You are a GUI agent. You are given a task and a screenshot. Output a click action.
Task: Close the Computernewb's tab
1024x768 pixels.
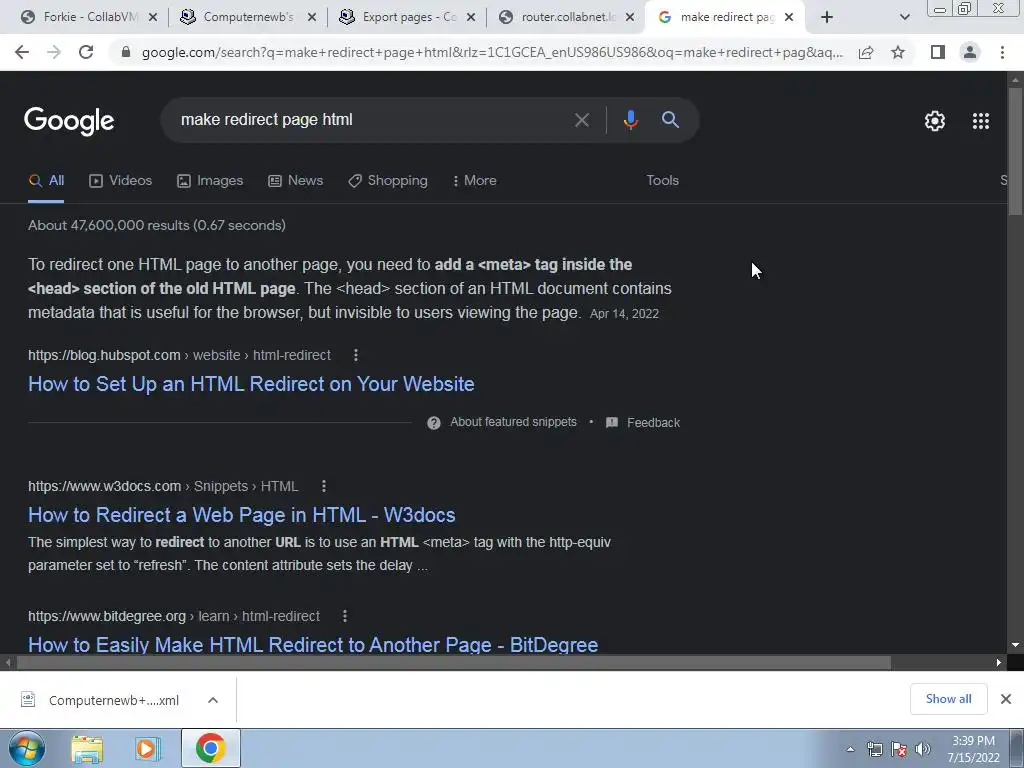pos(312,18)
